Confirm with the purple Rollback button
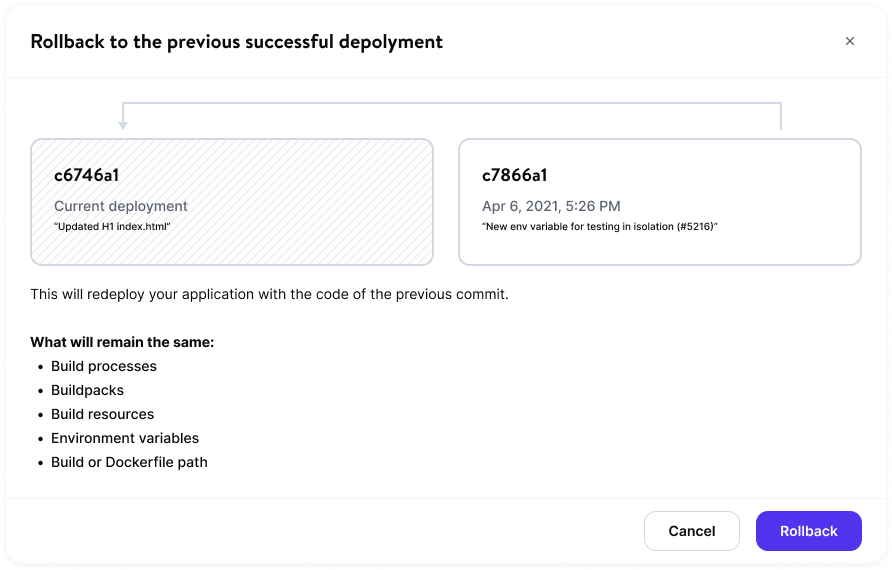Image resolution: width=892 pixels, height=570 pixels. (808, 531)
